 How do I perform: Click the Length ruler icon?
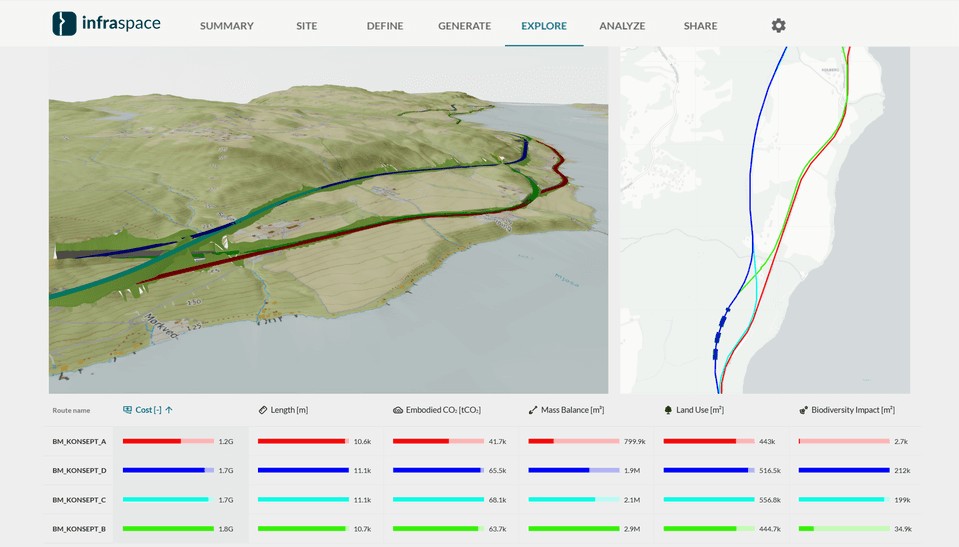[263, 410]
